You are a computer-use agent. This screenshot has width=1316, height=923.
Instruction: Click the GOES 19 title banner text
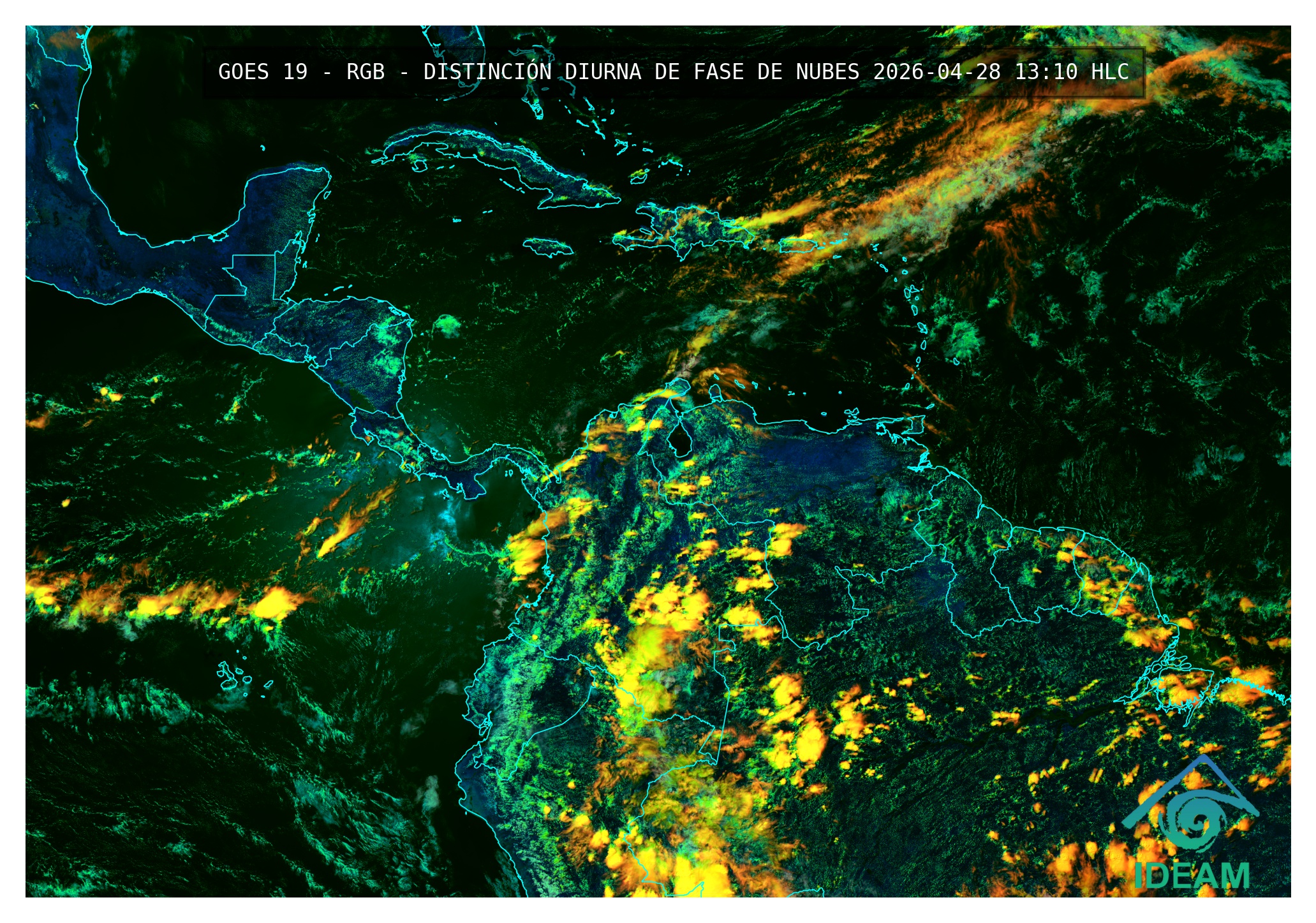tap(263, 72)
